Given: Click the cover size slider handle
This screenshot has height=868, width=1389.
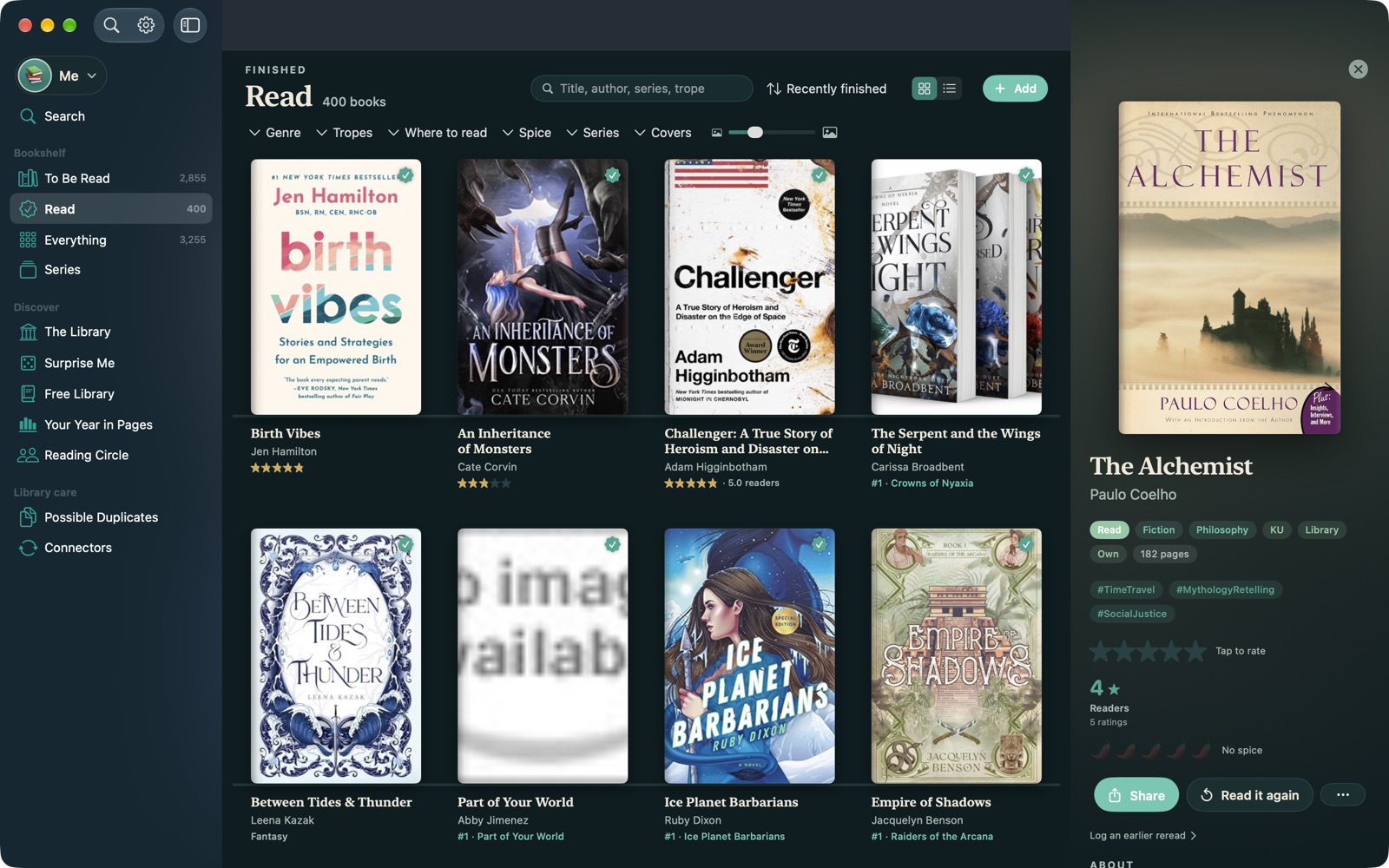Looking at the screenshot, I should [755, 132].
